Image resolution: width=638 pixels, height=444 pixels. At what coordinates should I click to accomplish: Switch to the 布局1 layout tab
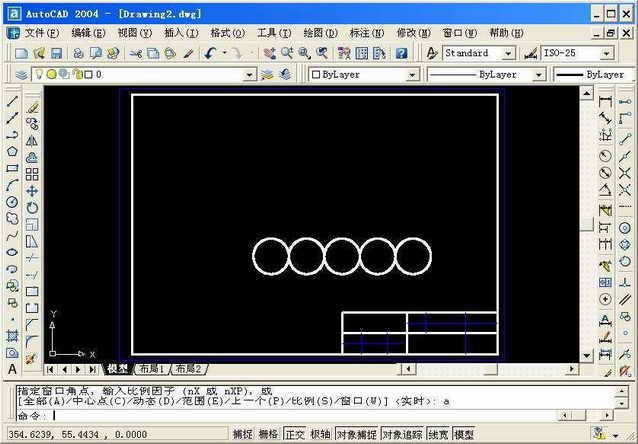[x=151, y=369]
